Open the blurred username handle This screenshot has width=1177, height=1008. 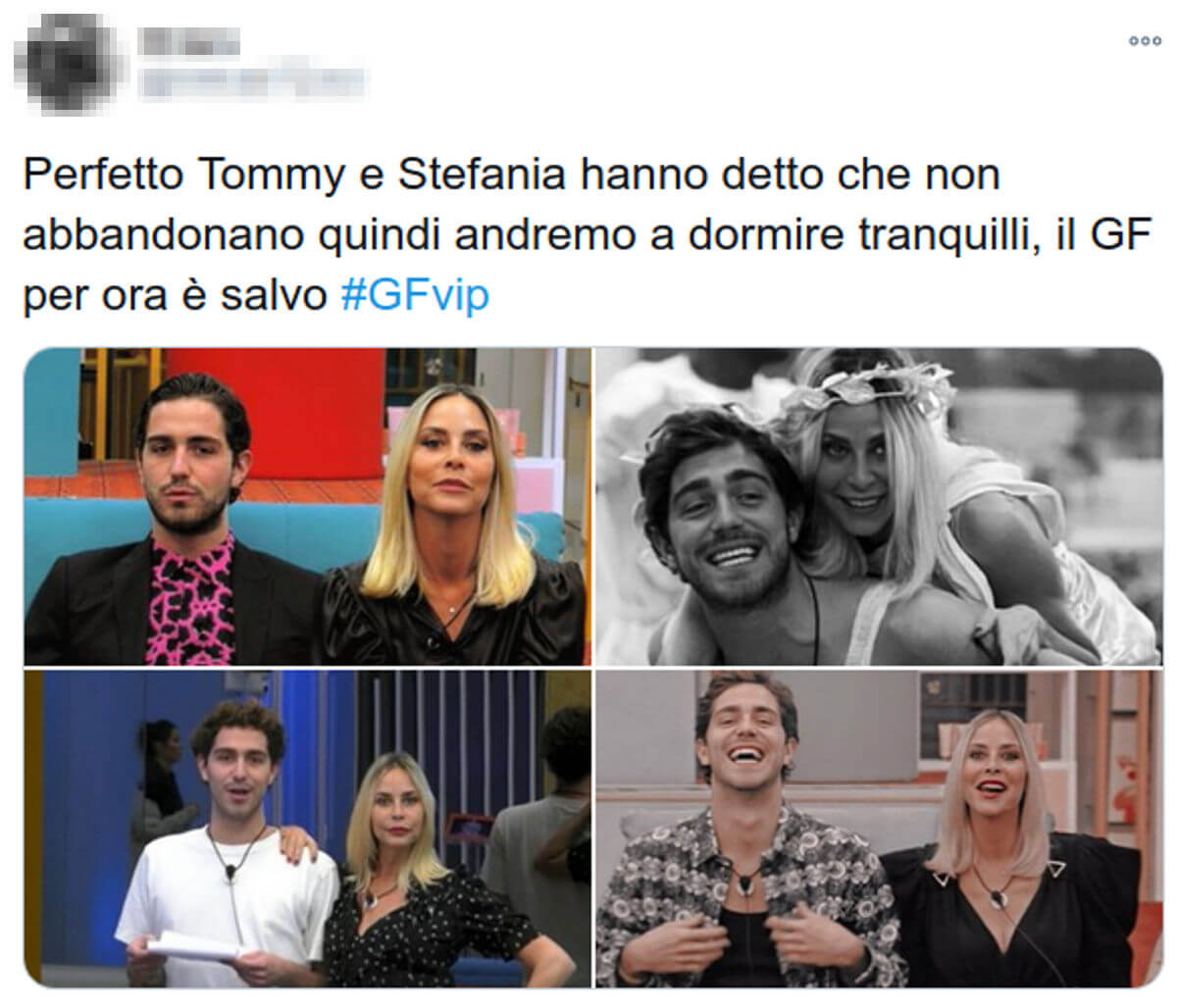[253, 82]
